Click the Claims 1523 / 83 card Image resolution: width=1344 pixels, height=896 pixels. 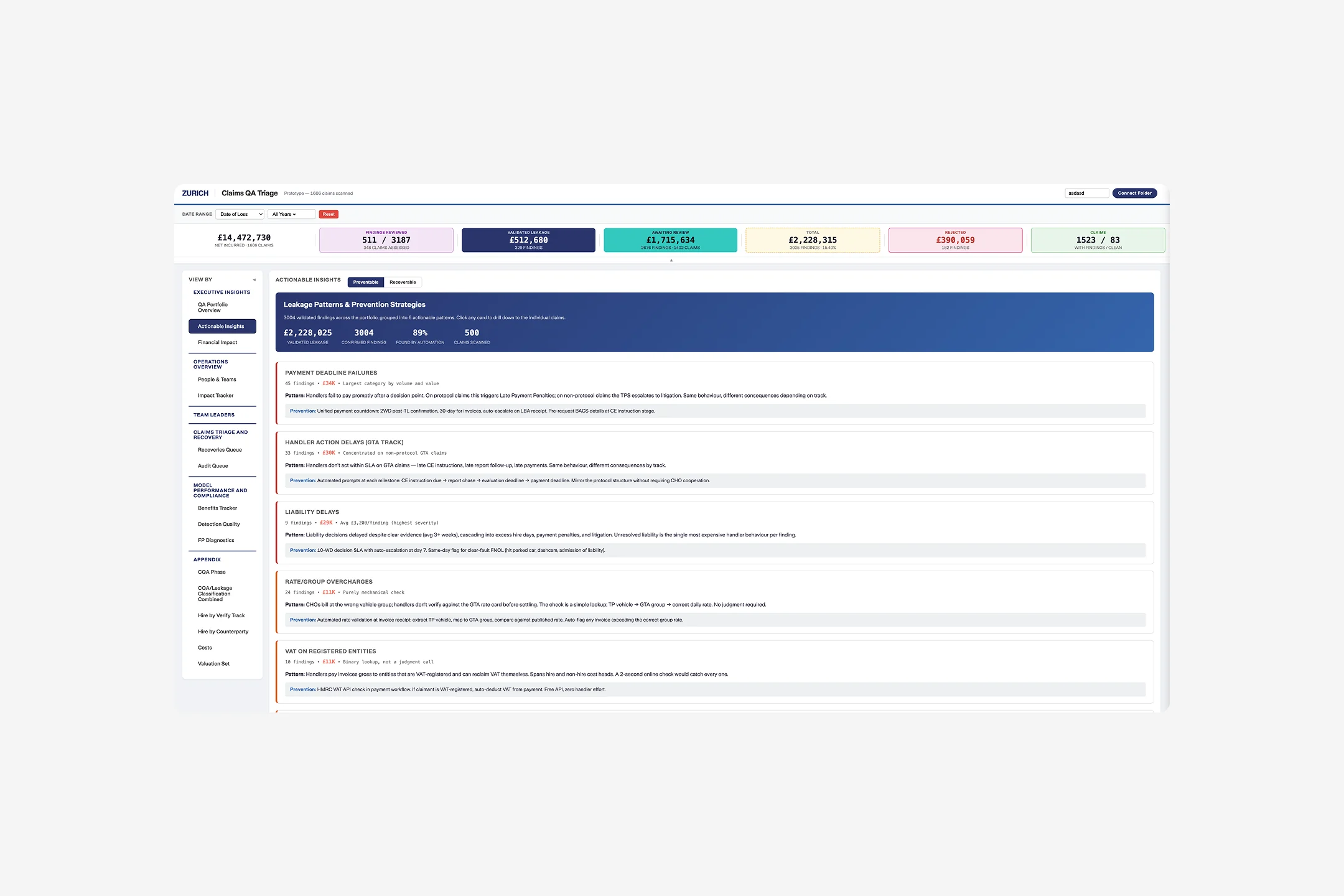coord(1098,240)
